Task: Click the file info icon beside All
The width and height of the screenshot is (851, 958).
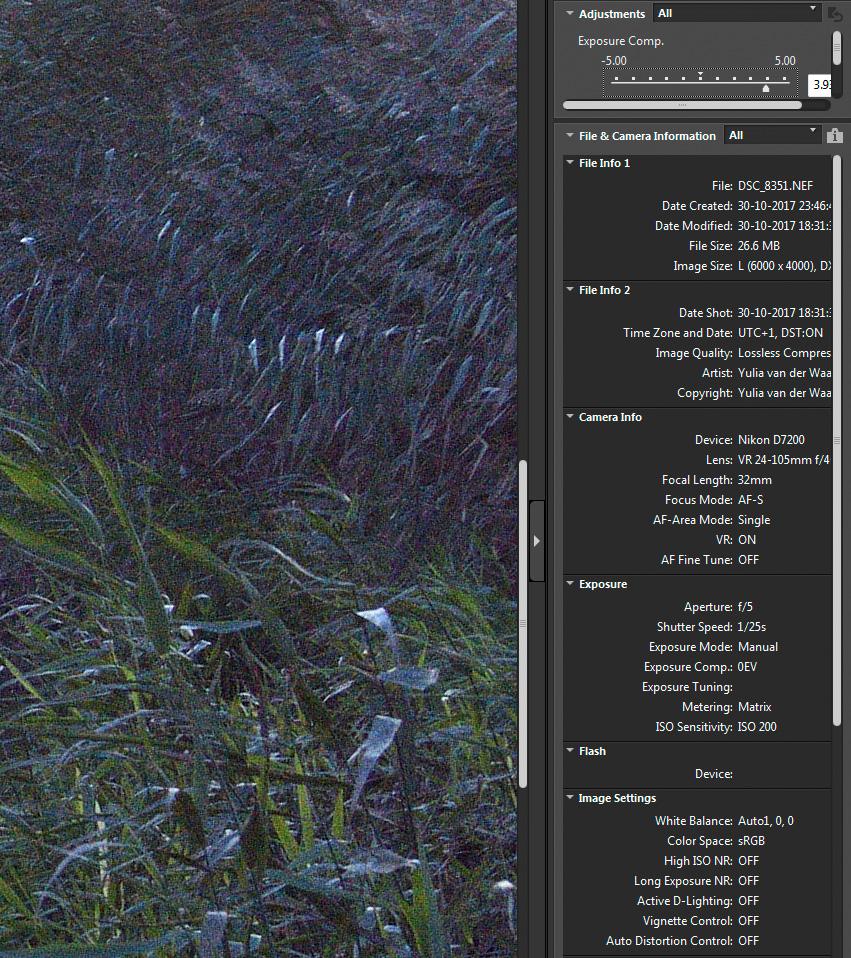Action: [835, 136]
